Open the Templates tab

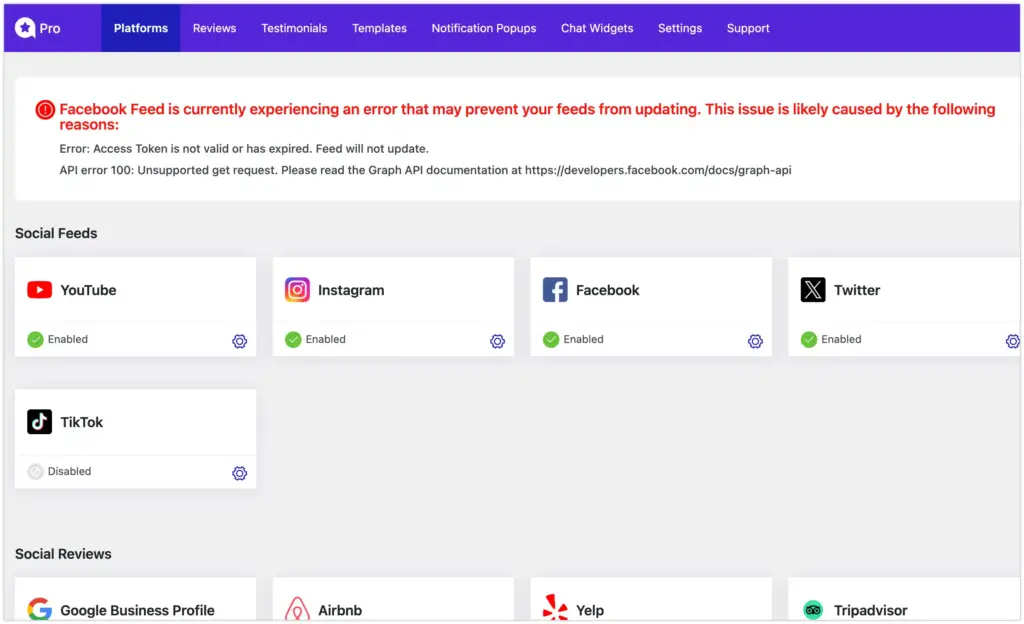coord(379,28)
